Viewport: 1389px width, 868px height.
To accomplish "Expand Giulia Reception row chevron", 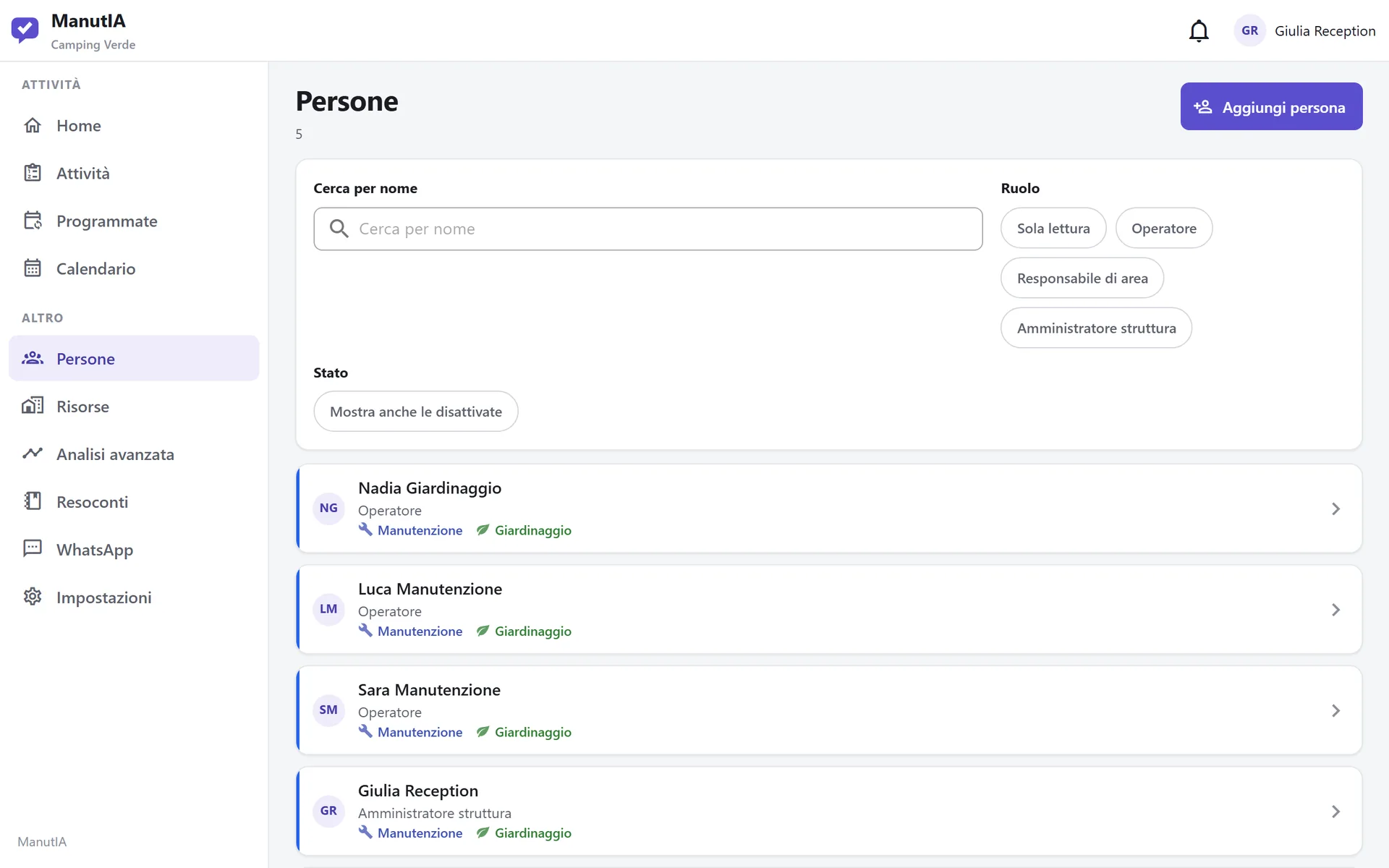I will pos(1335,812).
